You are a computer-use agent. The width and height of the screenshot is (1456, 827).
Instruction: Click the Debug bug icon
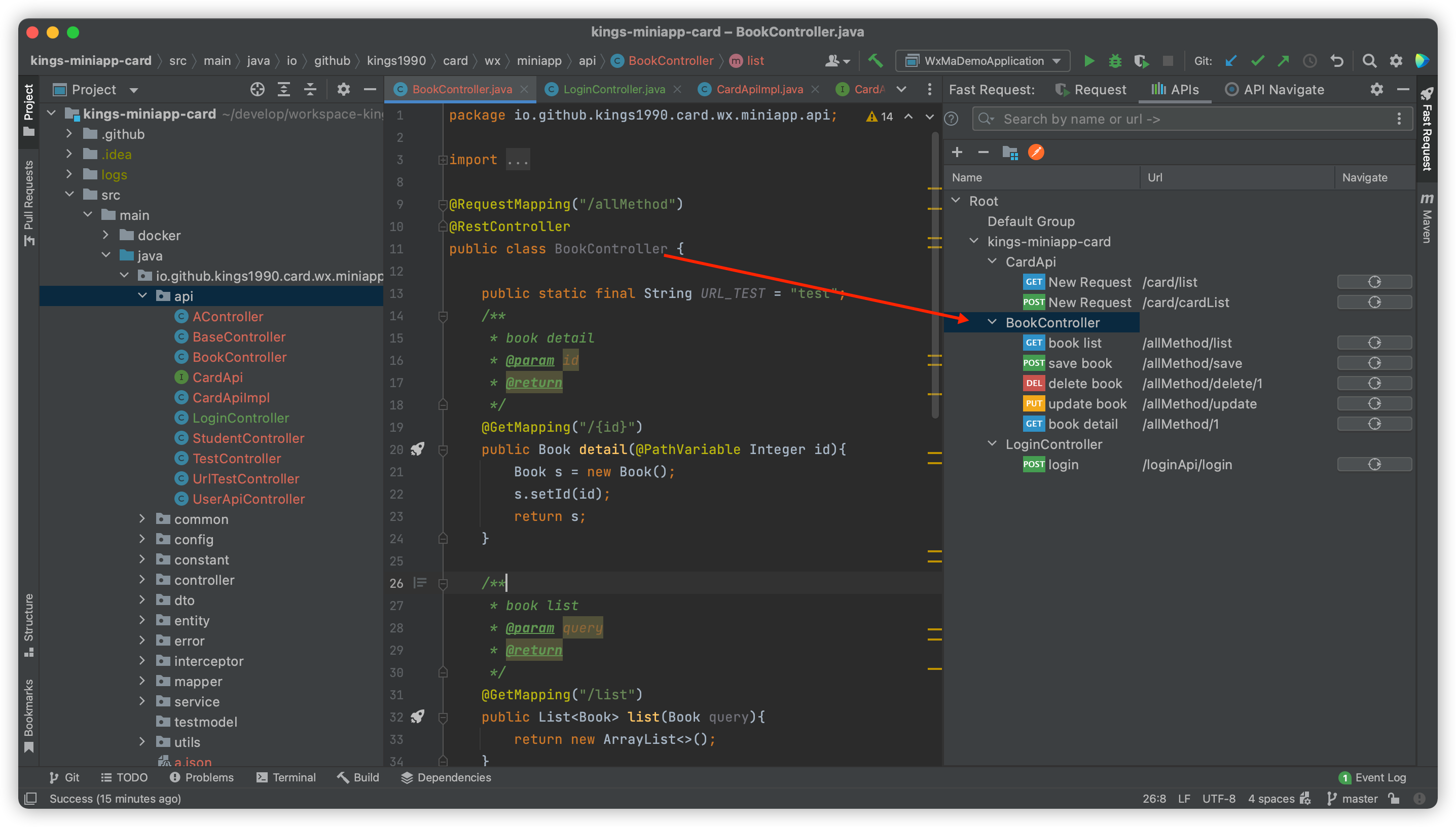click(1115, 61)
